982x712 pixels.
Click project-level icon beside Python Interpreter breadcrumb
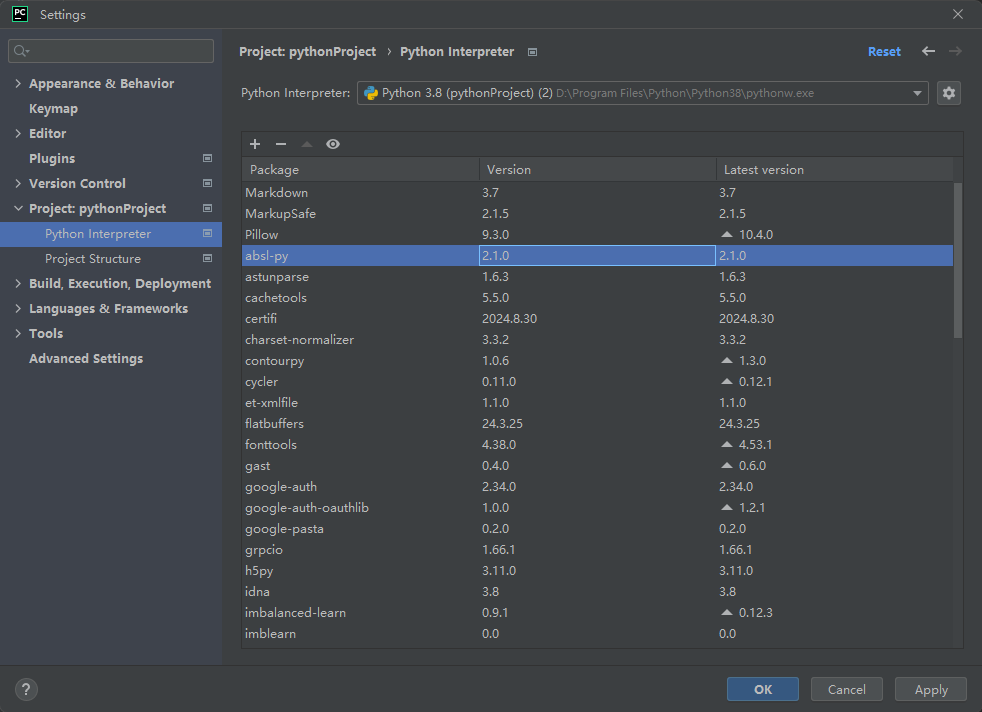[x=532, y=52]
